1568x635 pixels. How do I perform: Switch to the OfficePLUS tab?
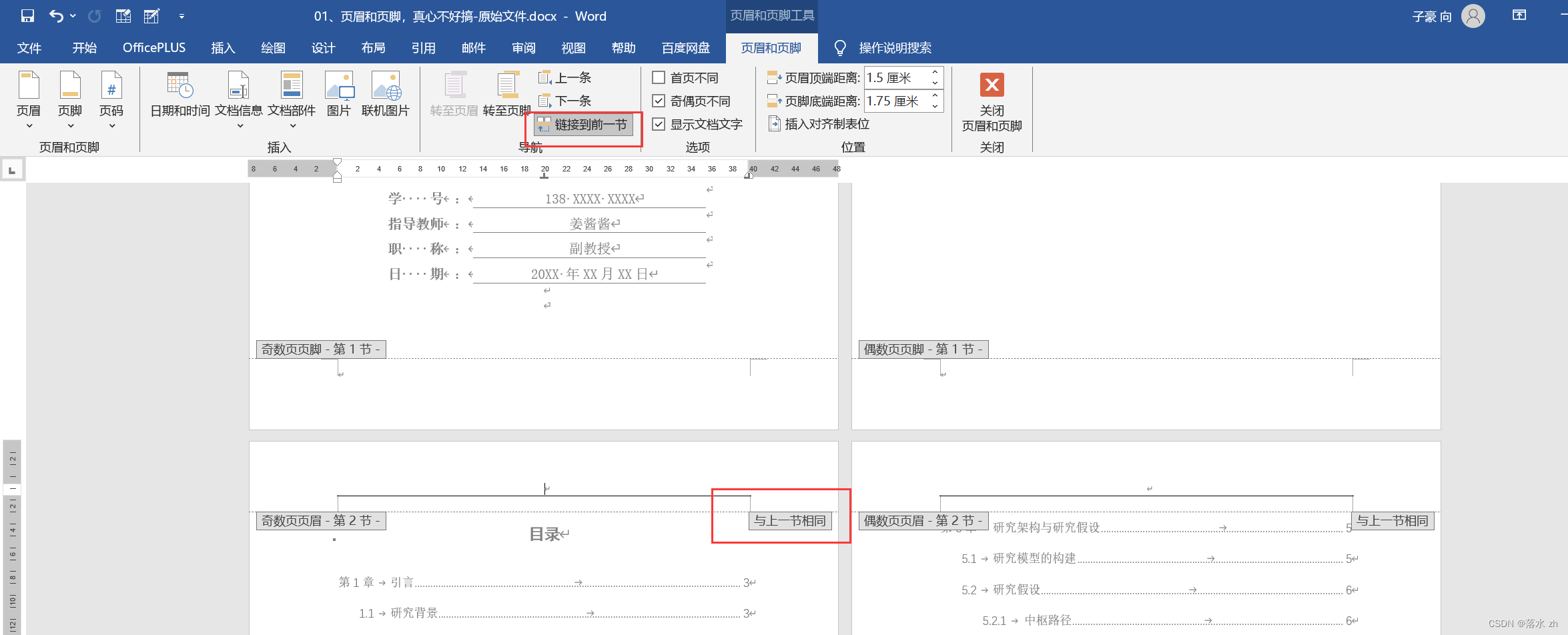(154, 48)
